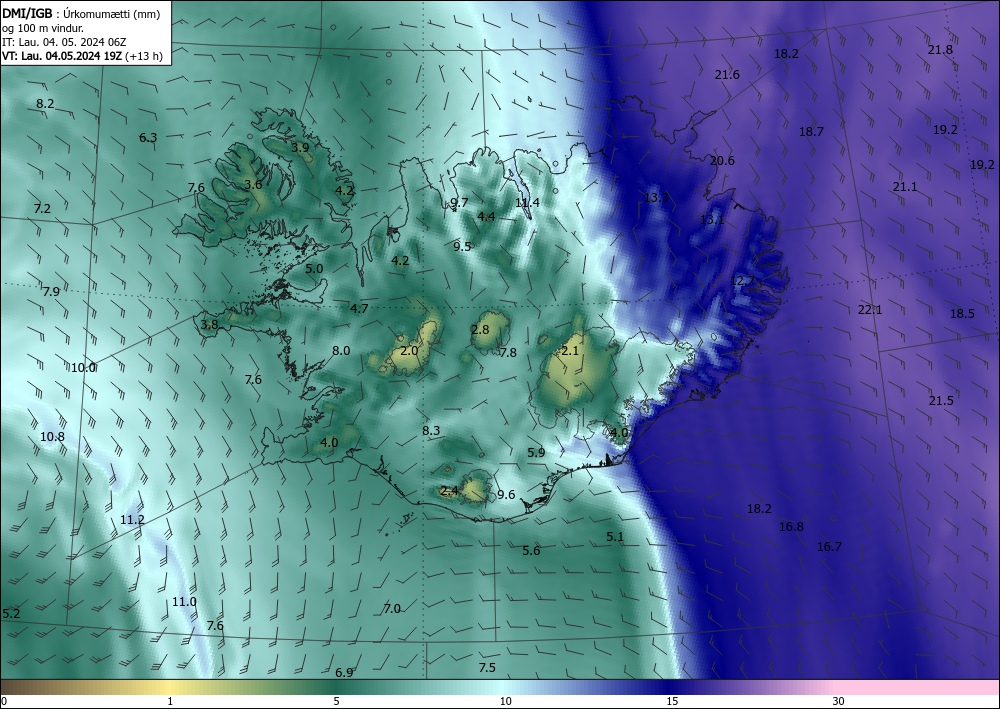
Task: Click the map value '16.8'
Action: tap(791, 526)
